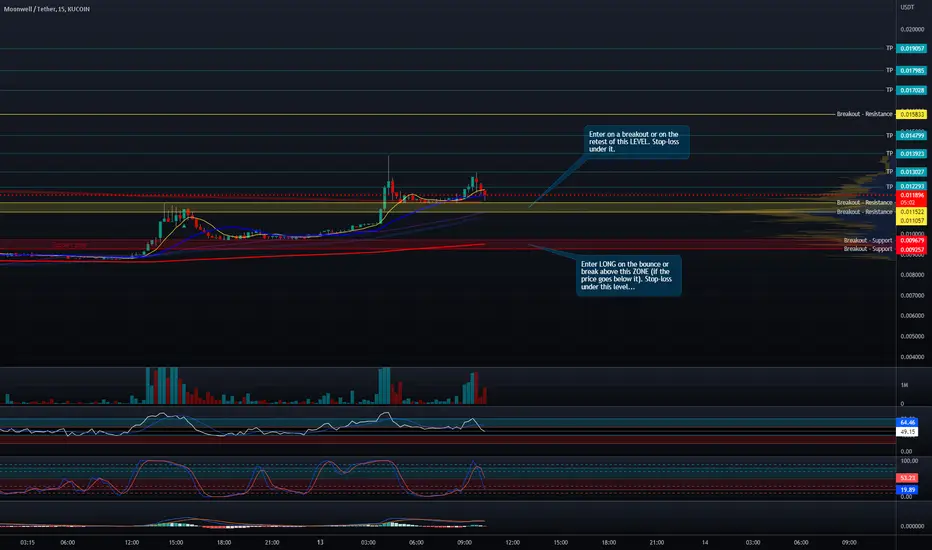Click the TP 0.013923 price tag
The image size is (932, 550).
click(911, 154)
